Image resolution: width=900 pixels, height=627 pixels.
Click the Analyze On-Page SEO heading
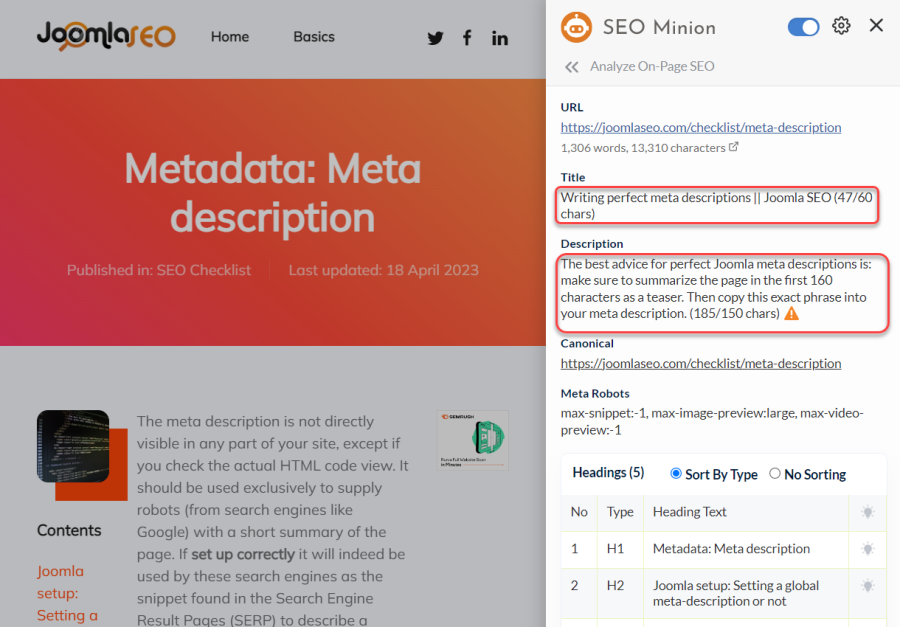click(x=652, y=67)
